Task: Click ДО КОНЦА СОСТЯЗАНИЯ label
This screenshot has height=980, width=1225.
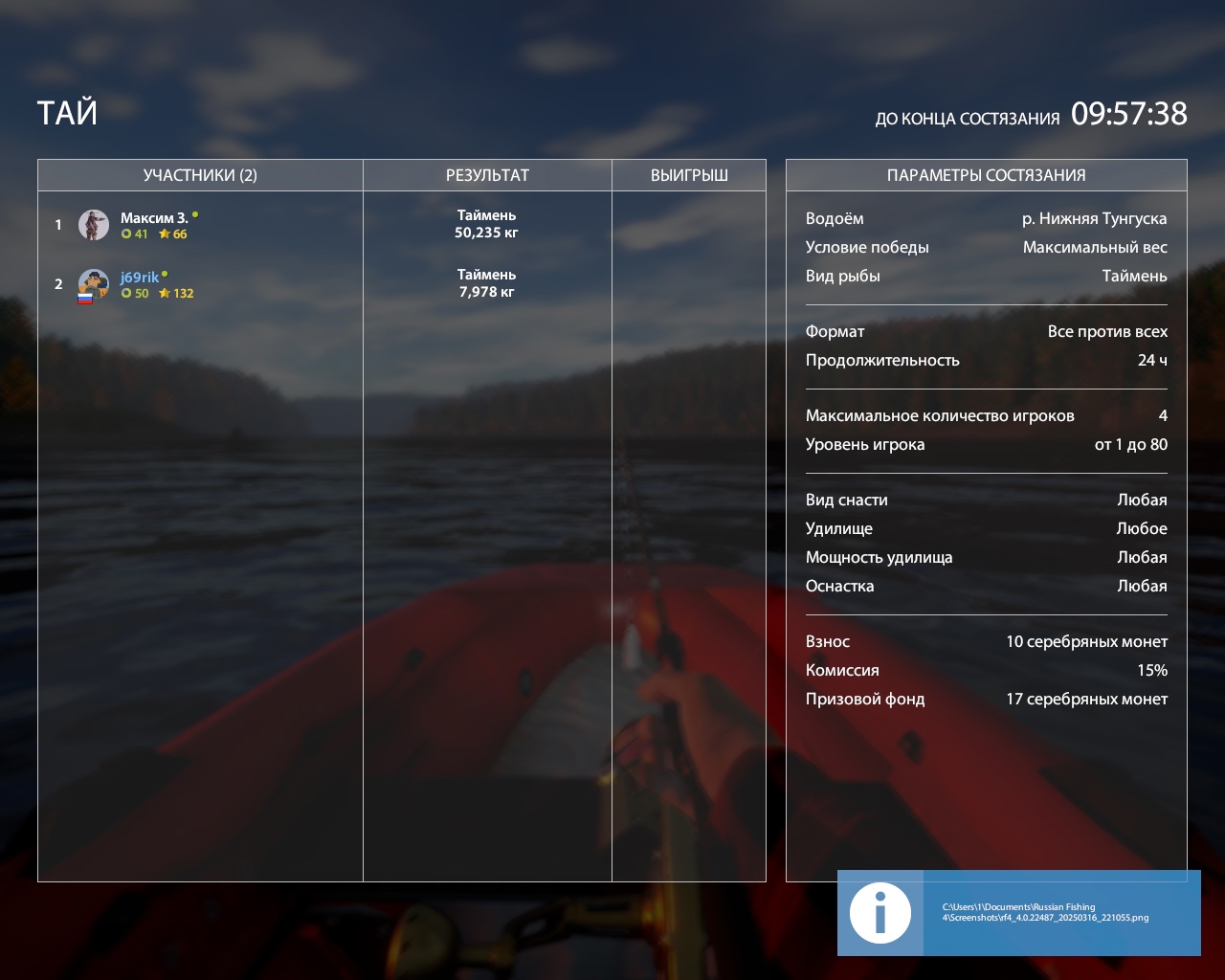Action: coord(968,119)
